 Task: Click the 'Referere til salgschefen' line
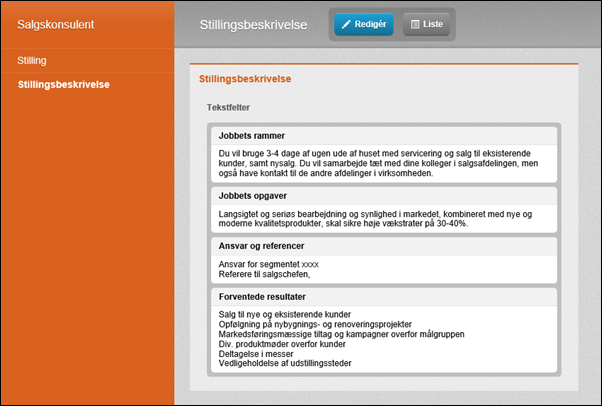[265, 274]
